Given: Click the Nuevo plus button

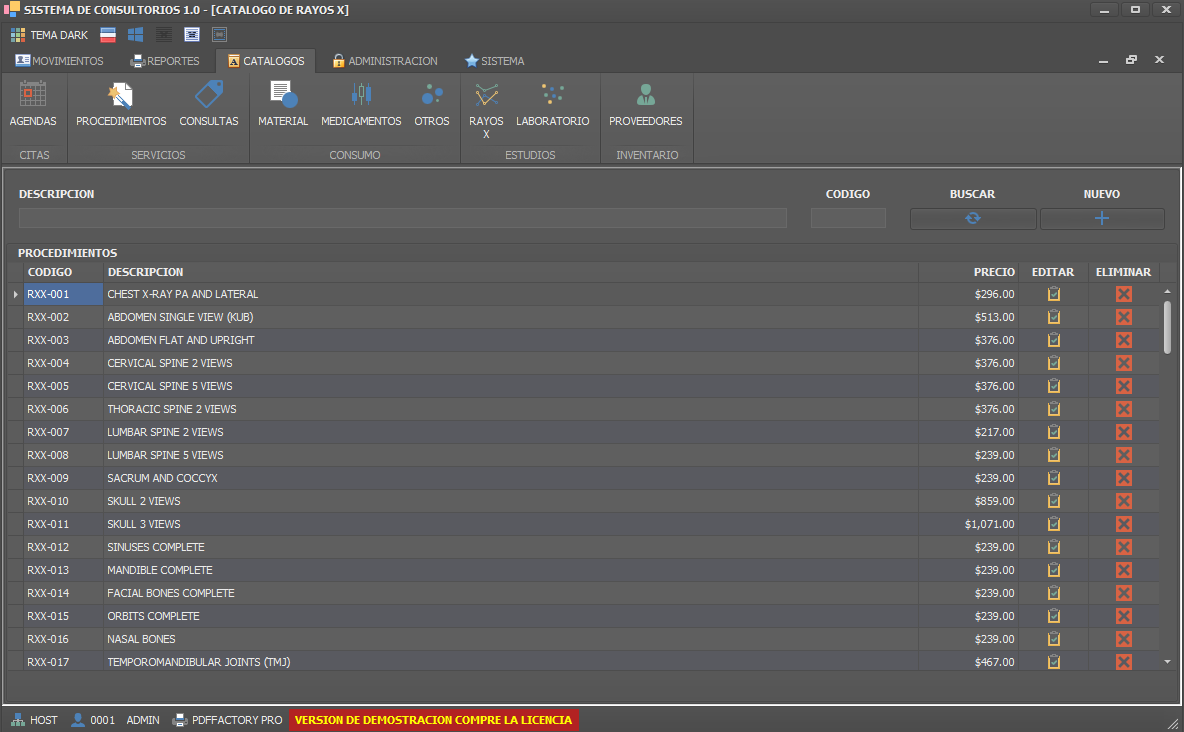Looking at the screenshot, I should pyautogui.click(x=1102, y=219).
